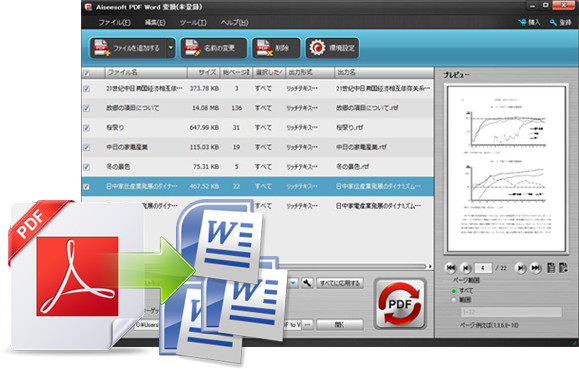
Task: Open the Add File dropdown arrow
Action: point(171,48)
